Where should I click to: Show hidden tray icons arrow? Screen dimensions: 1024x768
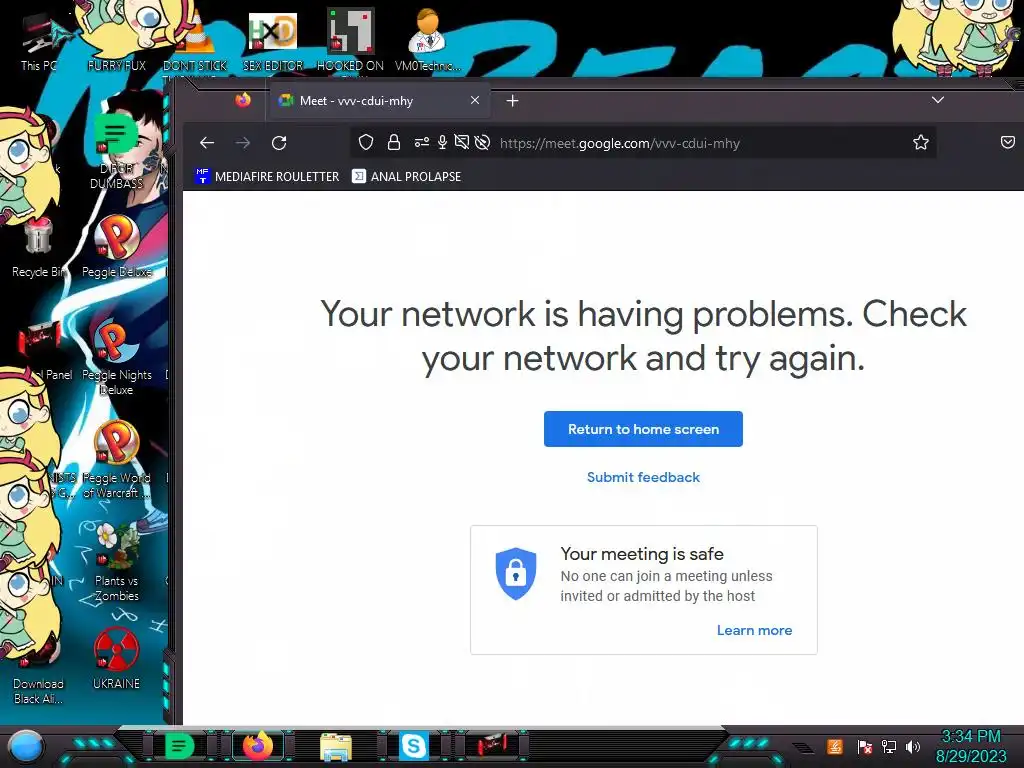click(805, 748)
